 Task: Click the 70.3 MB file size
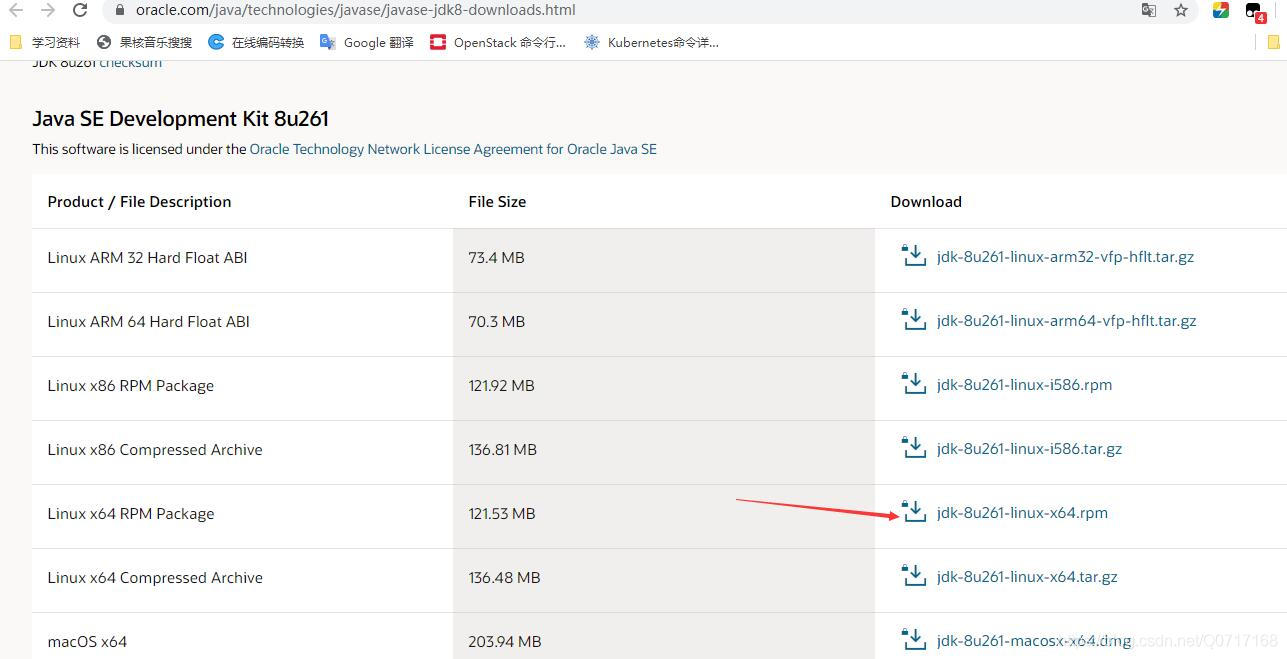[x=496, y=322]
